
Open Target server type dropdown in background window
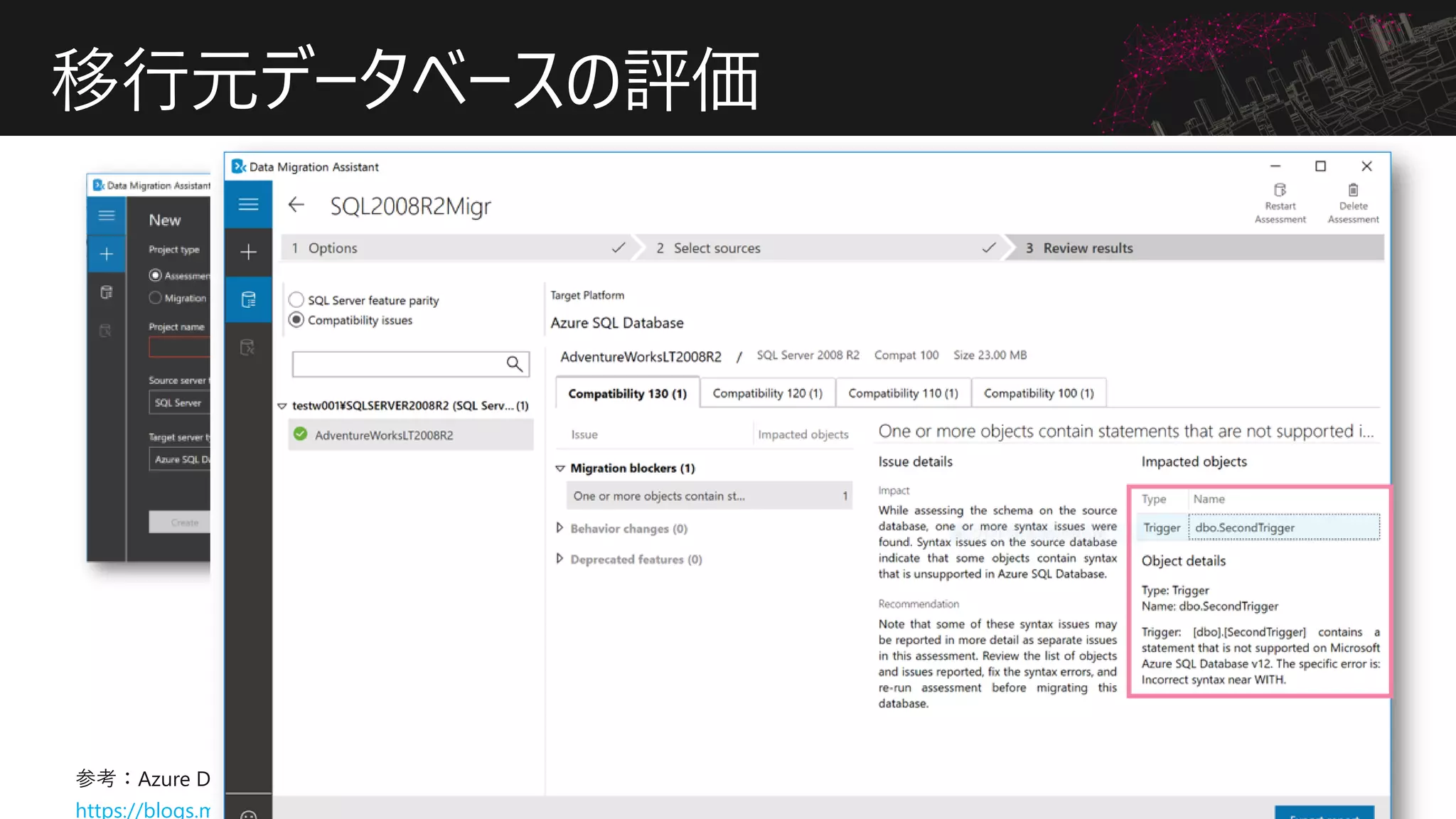[x=179, y=459]
